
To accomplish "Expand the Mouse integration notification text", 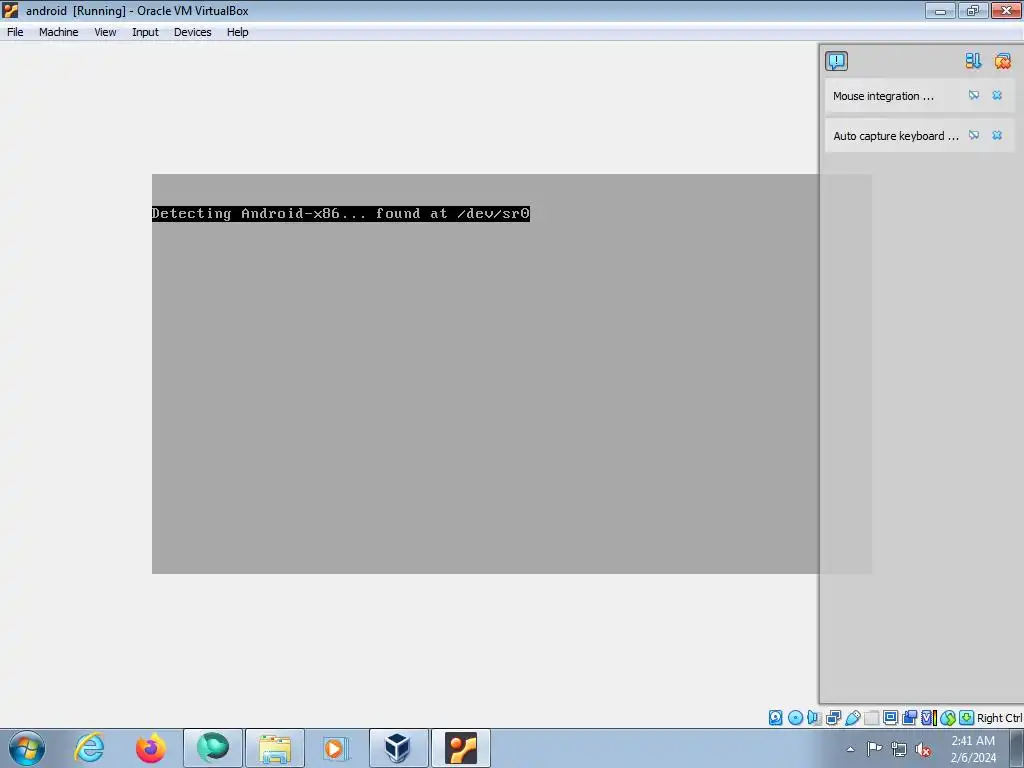I will [x=883, y=96].
